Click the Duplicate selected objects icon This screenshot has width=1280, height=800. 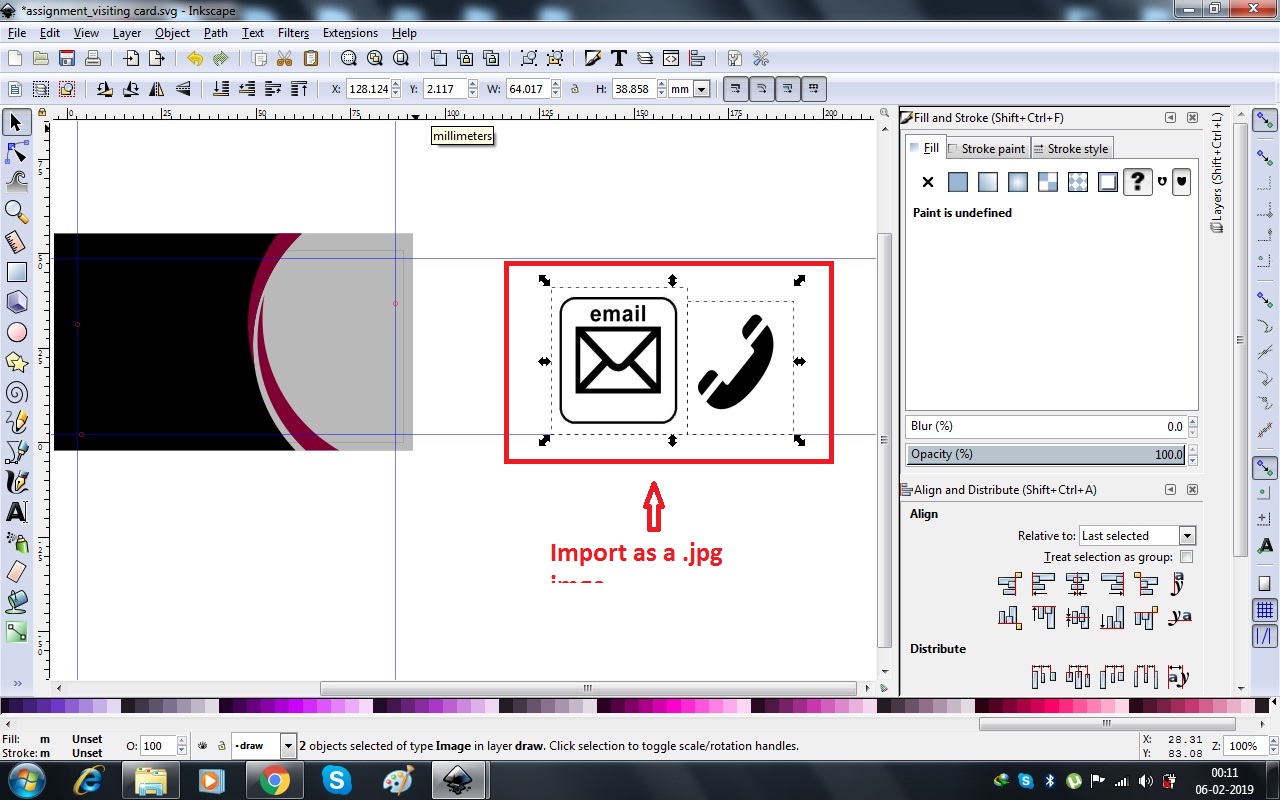tap(439, 58)
